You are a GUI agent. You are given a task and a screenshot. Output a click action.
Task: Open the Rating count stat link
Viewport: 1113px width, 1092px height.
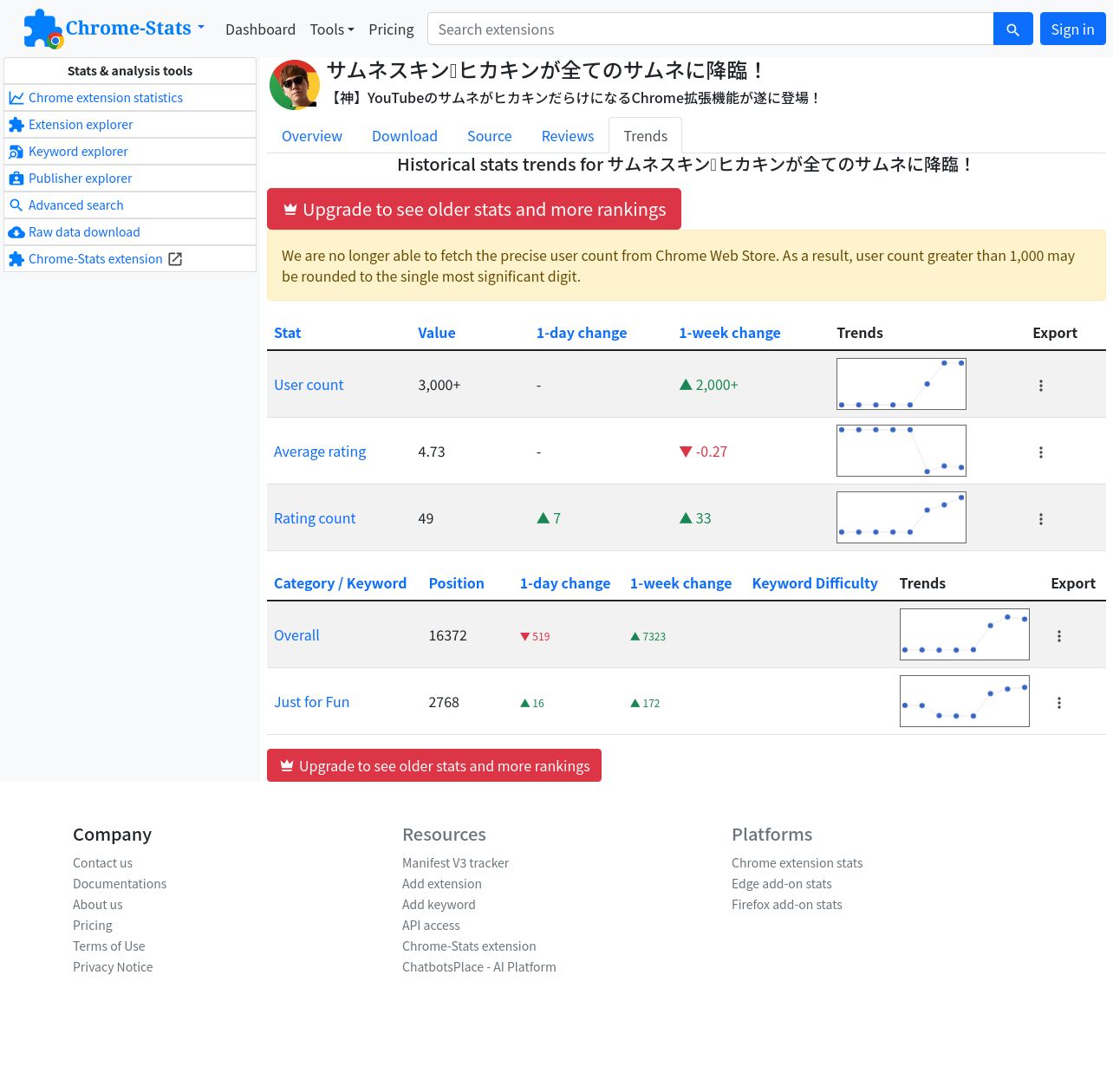pyautogui.click(x=315, y=518)
